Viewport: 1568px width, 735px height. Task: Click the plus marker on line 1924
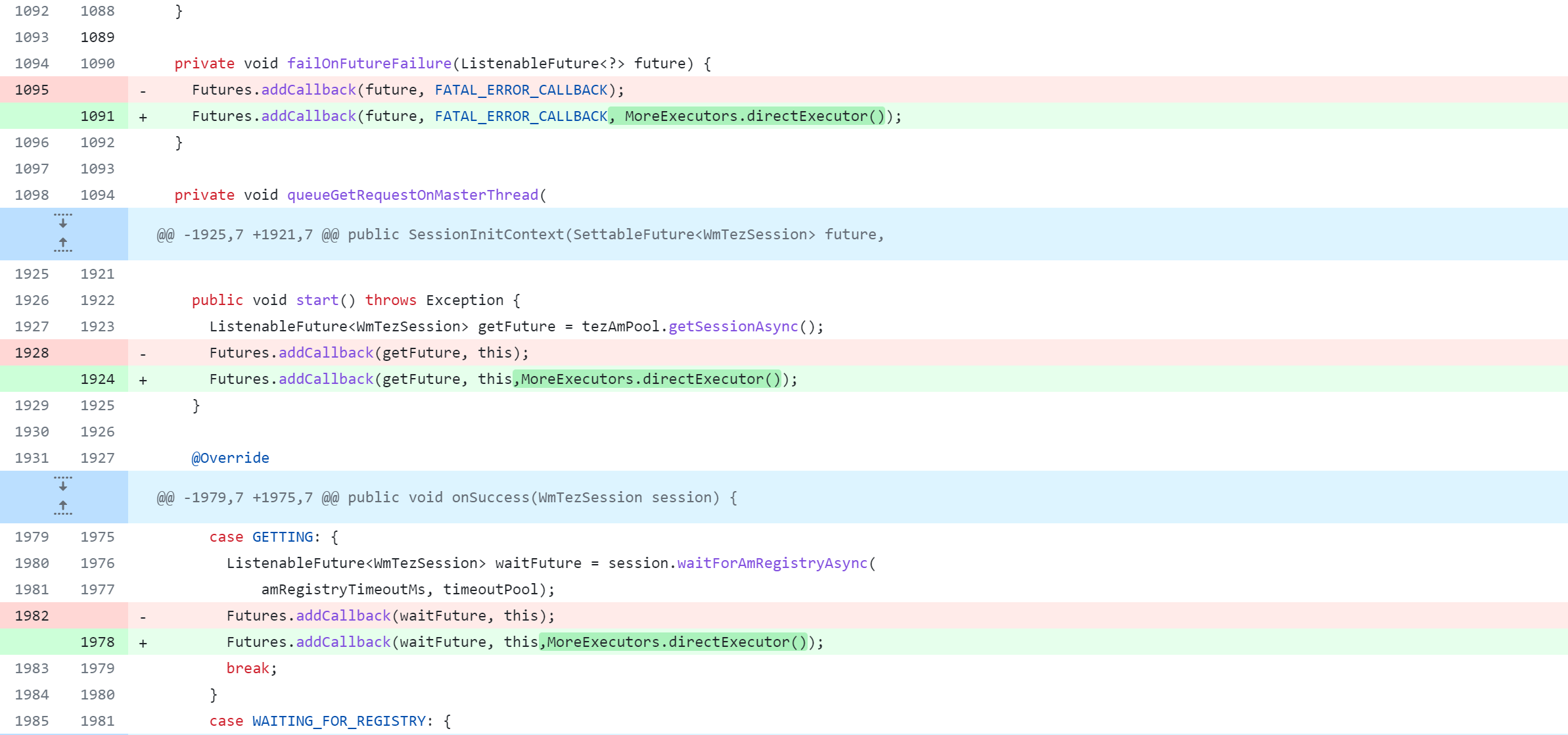pyautogui.click(x=143, y=380)
